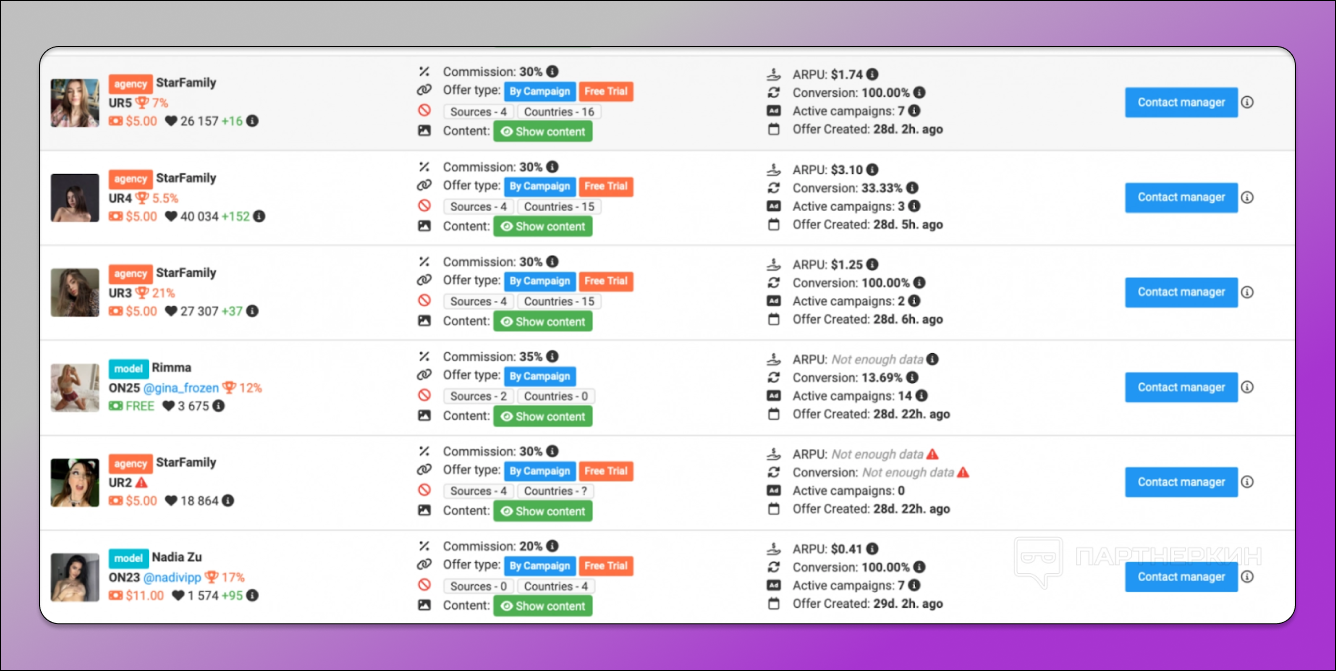
Task: Show content for Rimma's offer
Action: (x=542, y=416)
